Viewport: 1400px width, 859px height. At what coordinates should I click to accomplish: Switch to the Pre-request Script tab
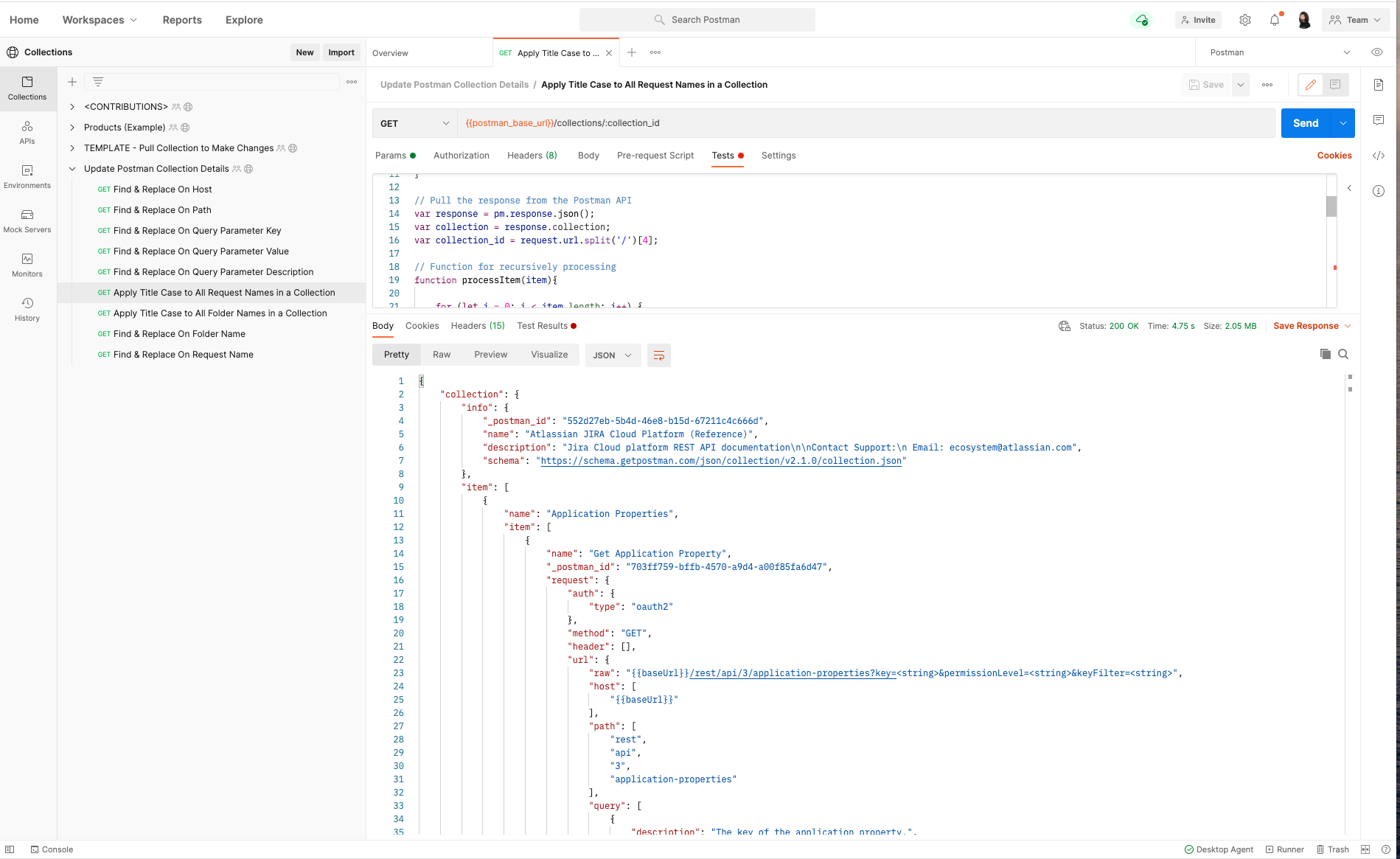(655, 156)
